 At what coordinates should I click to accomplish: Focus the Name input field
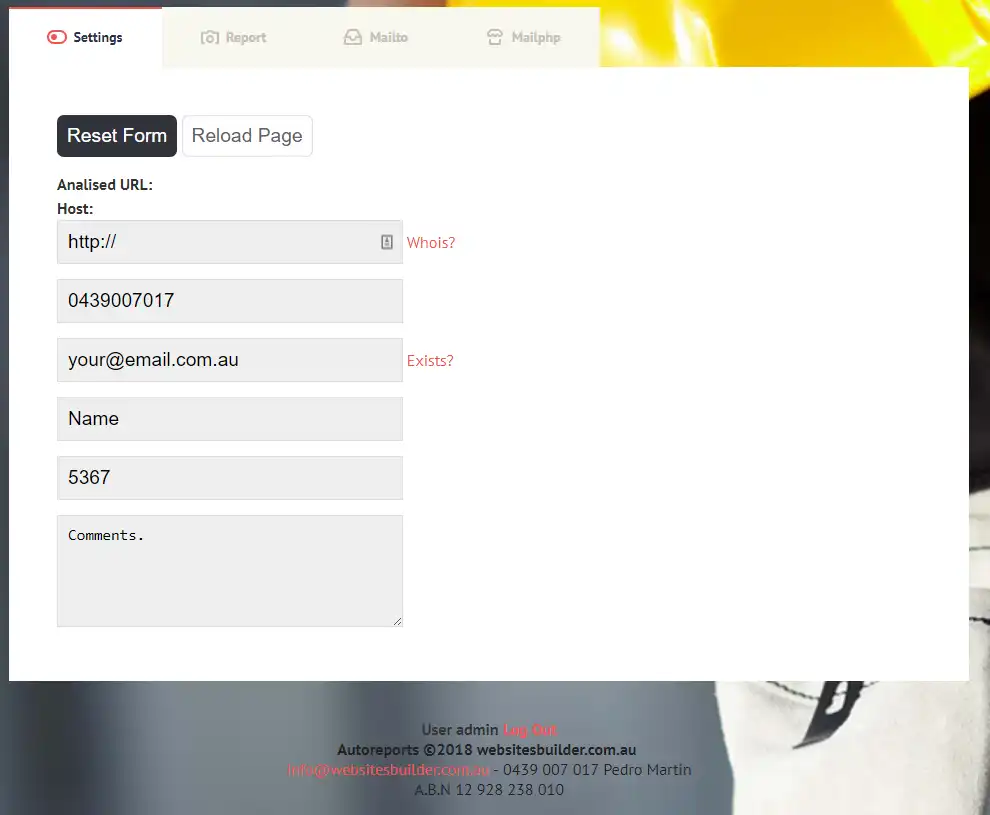230,419
